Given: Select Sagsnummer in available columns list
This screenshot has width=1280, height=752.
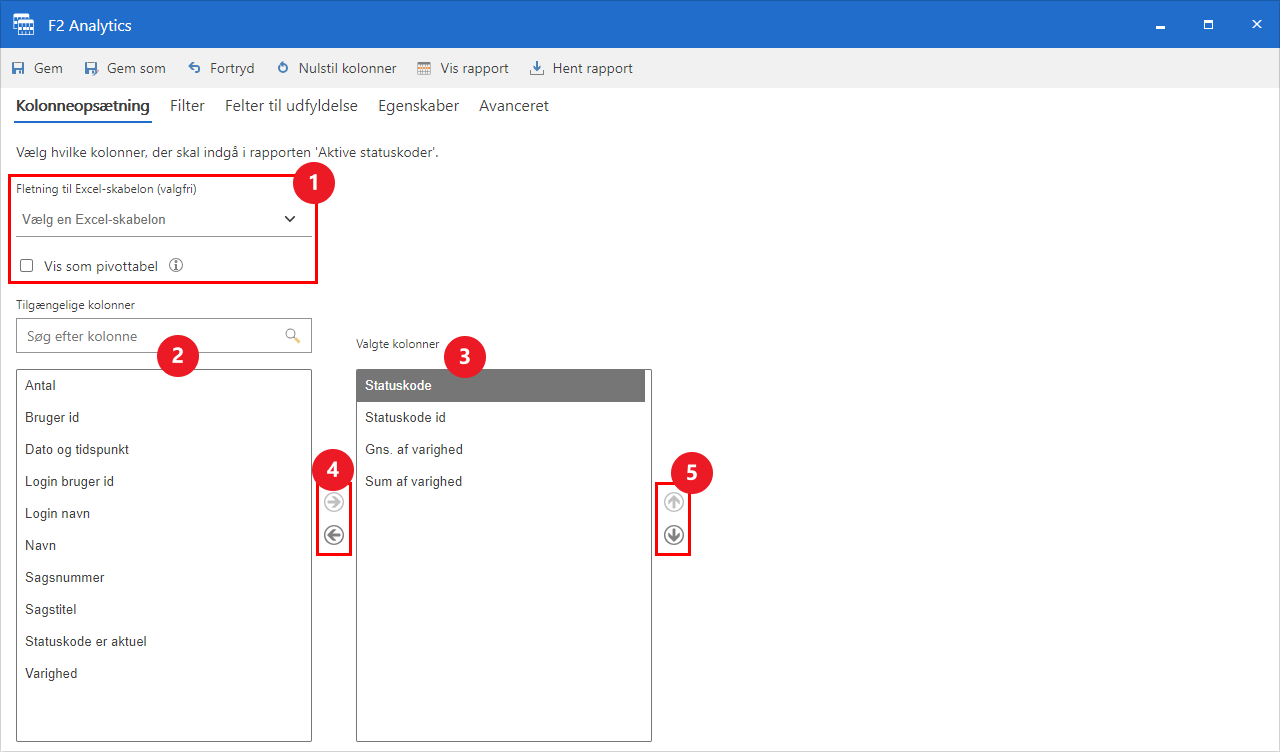Looking at the screenshot, I should pyautogui.click(x=65, y=578).
